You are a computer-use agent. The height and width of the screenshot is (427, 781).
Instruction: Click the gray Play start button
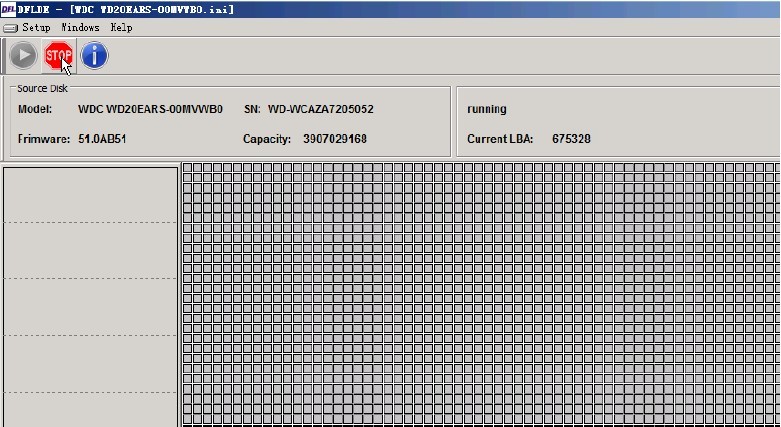(x=23, y=55)
